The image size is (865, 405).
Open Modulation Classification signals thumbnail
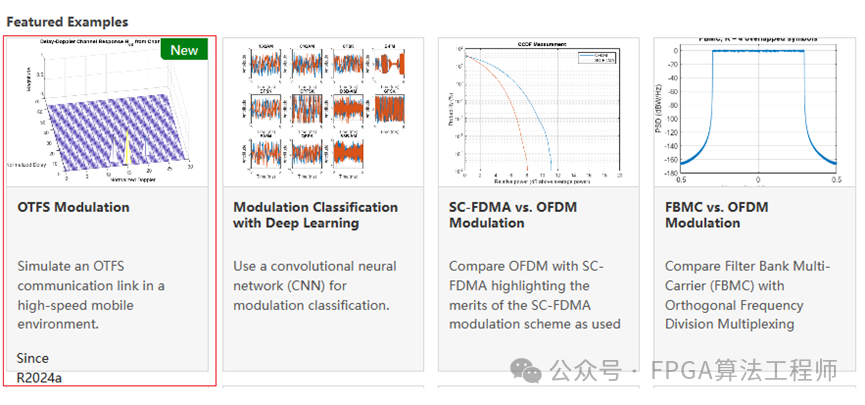pyautogui.click(x=323, y=112)
